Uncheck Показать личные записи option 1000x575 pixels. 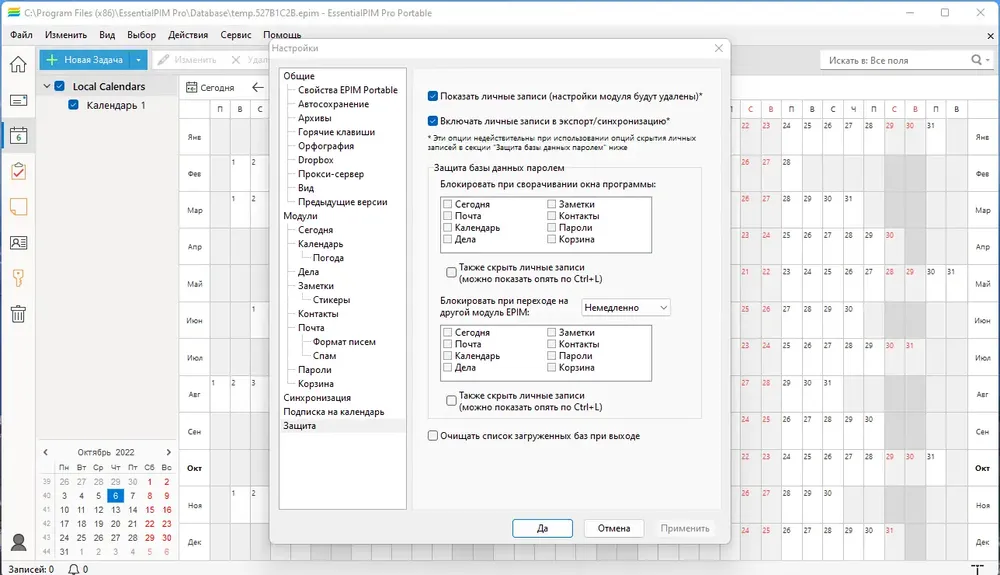click(432, 96)
